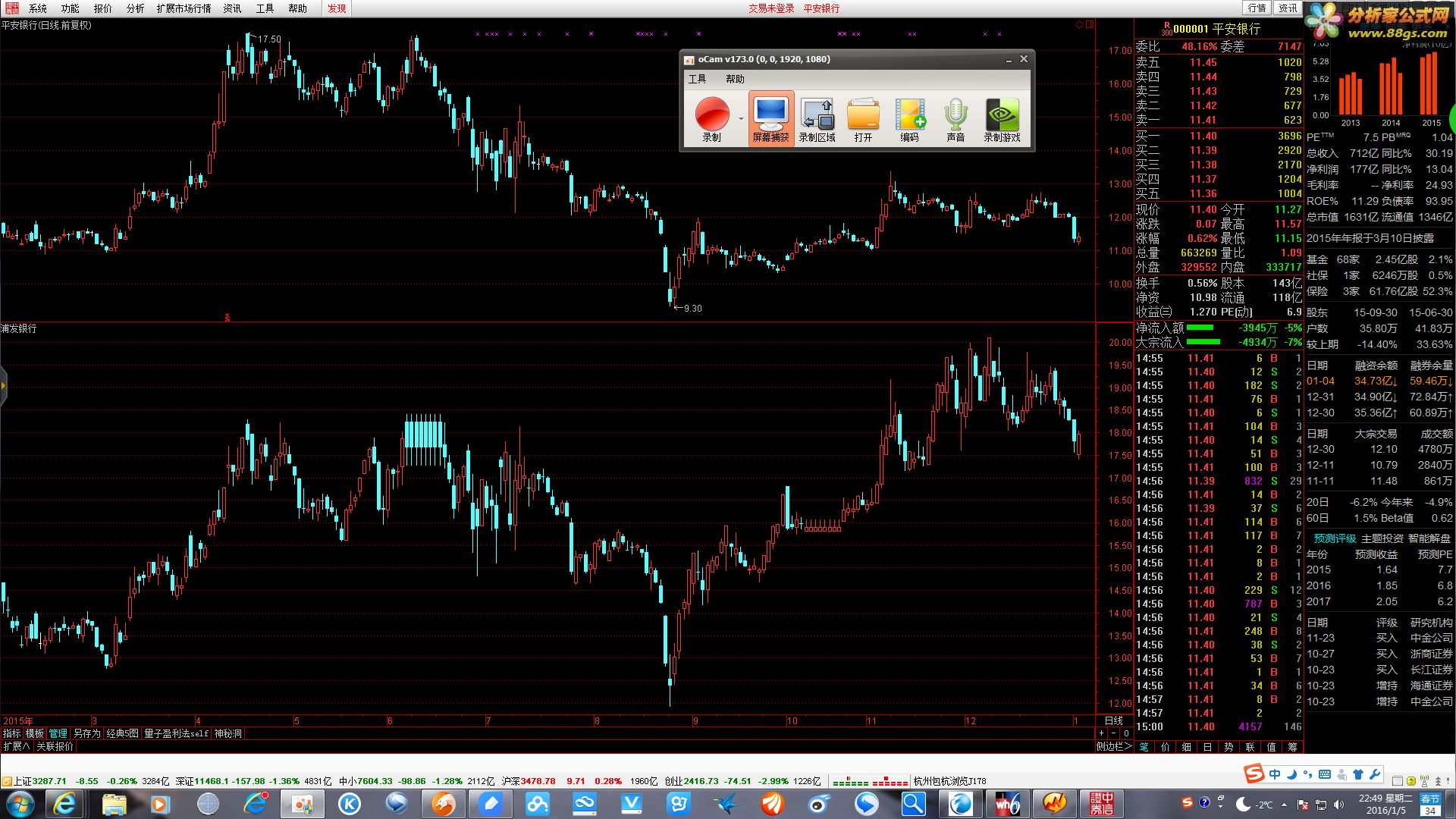Image resolution: width=1456 pixels, height=819 pixels.
Task: Open oCam output folder (打开) icon
Action: coord(863,119)
